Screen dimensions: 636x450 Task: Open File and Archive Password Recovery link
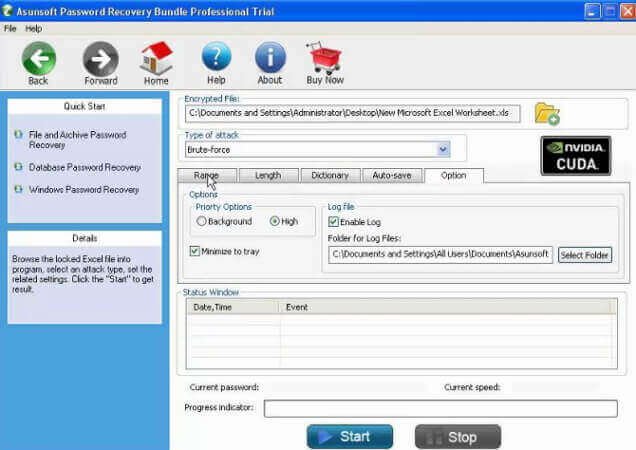[77, 140]
